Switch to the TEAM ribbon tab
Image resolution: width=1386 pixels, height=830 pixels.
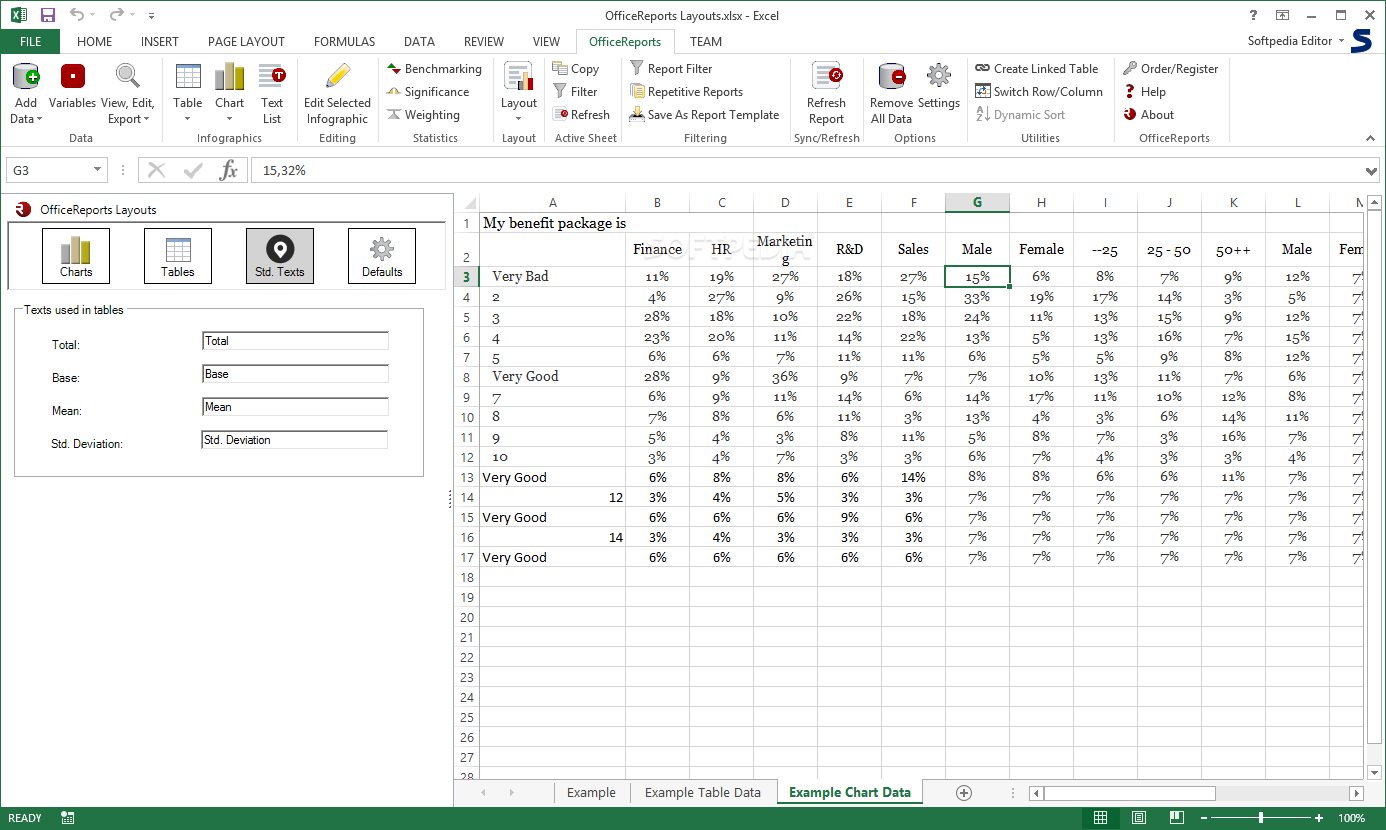[706, 41]
